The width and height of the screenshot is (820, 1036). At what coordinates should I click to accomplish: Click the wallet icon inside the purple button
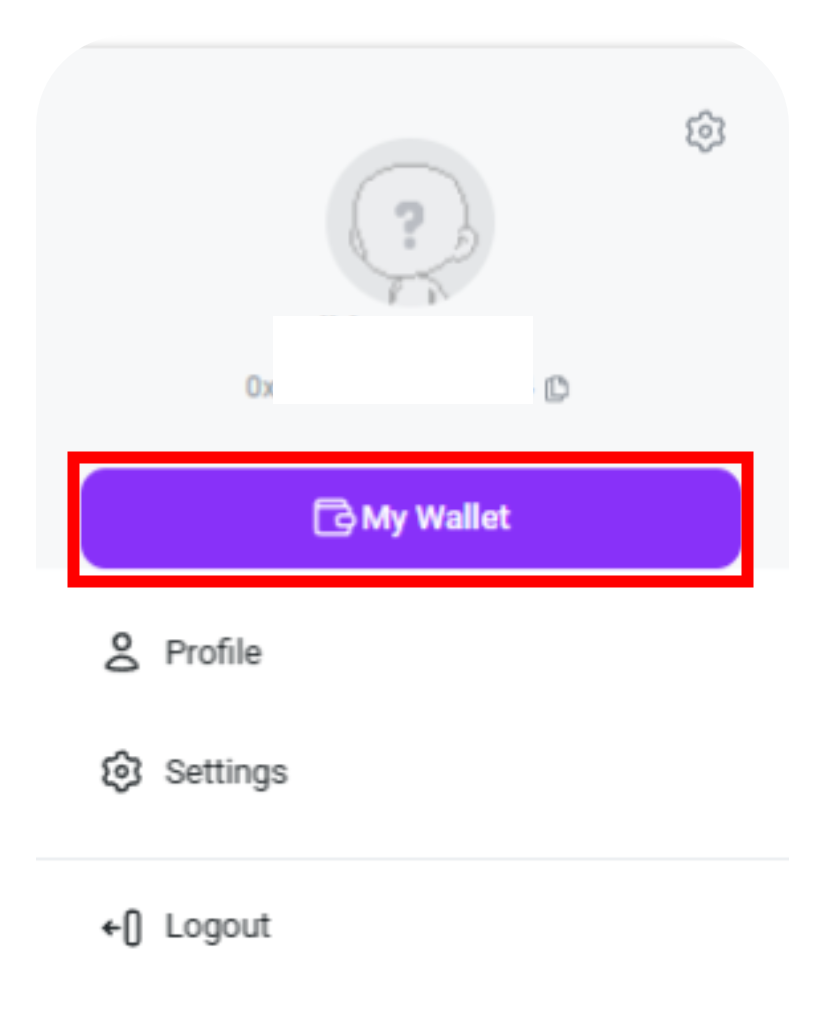pos(334,517)
